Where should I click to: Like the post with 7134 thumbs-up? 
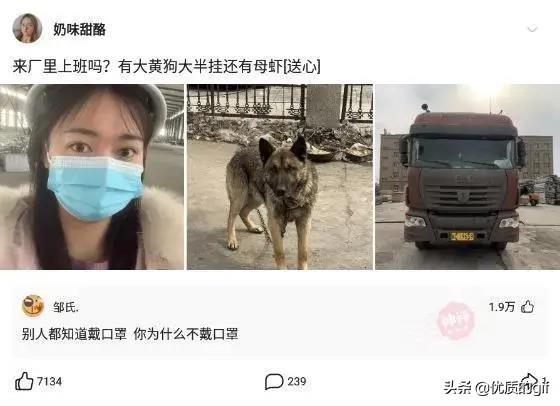(x=24, y=381)
